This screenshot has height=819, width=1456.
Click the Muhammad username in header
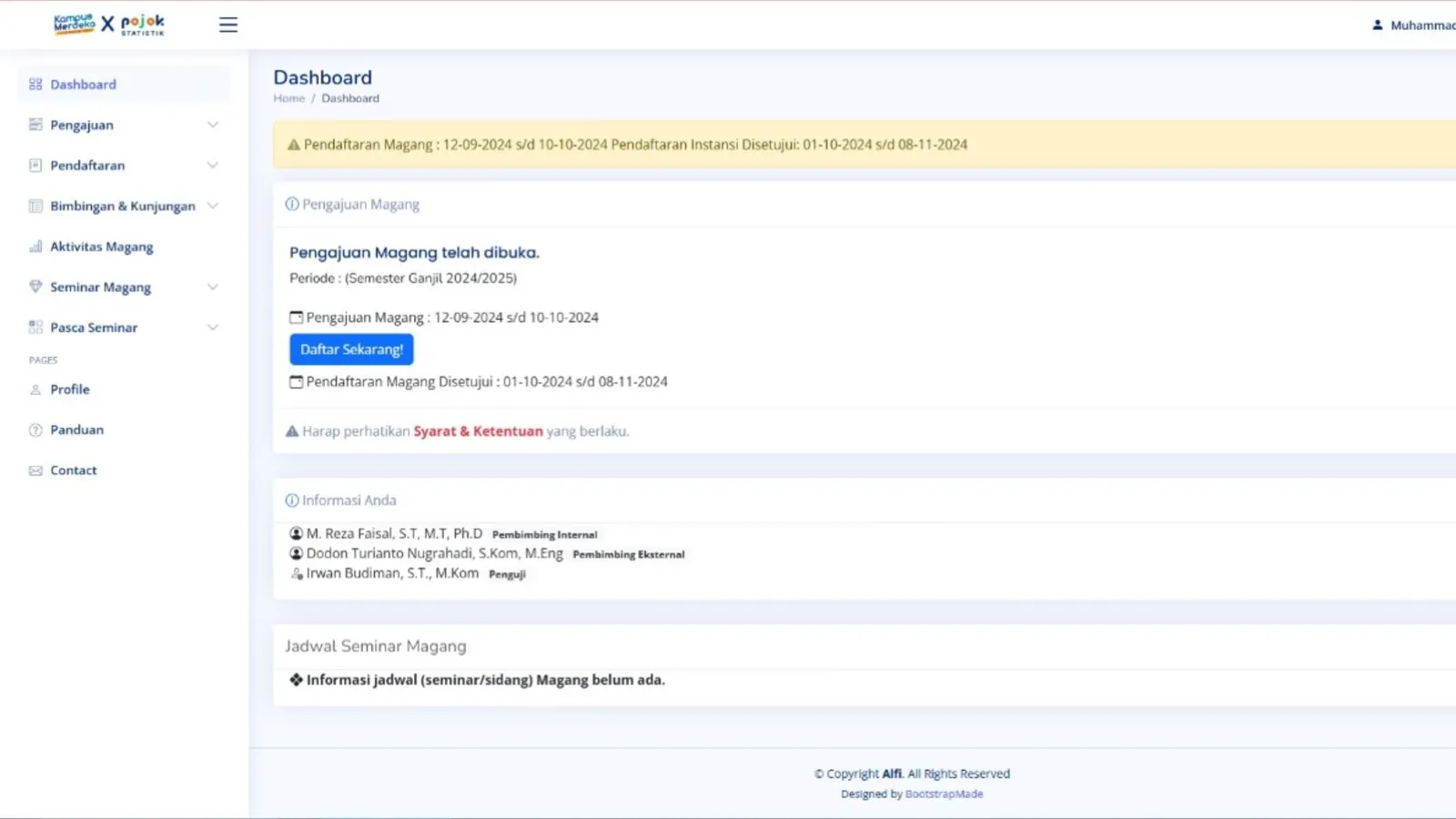point(1423,25)
